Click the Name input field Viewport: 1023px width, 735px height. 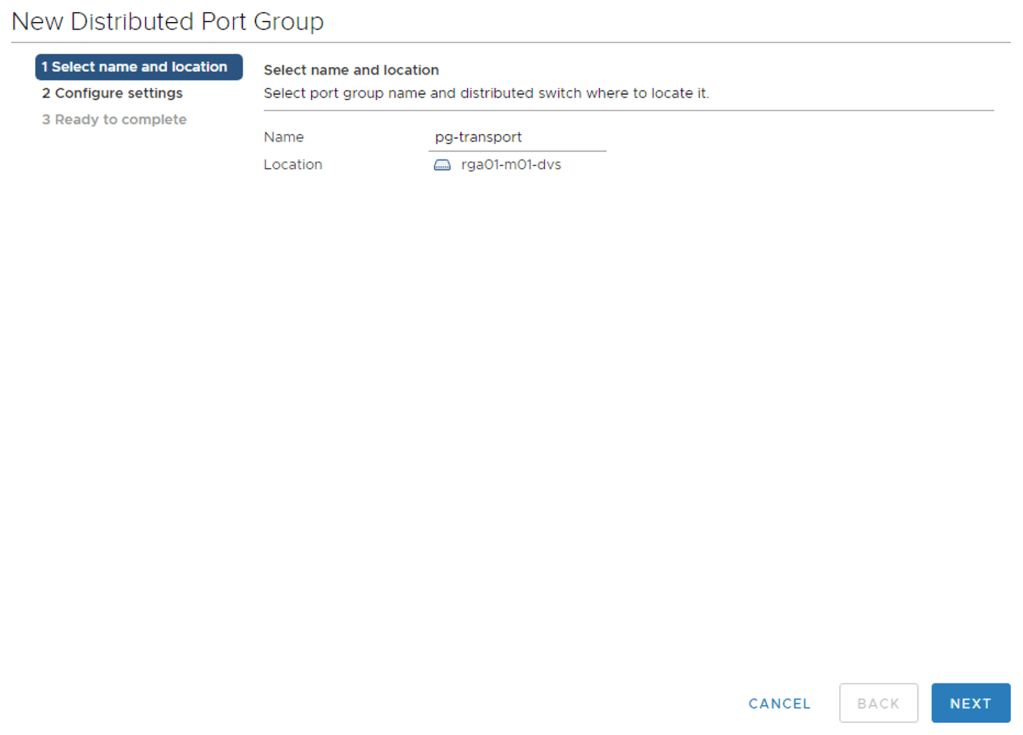pyautogui.click(x=516, y=137)
